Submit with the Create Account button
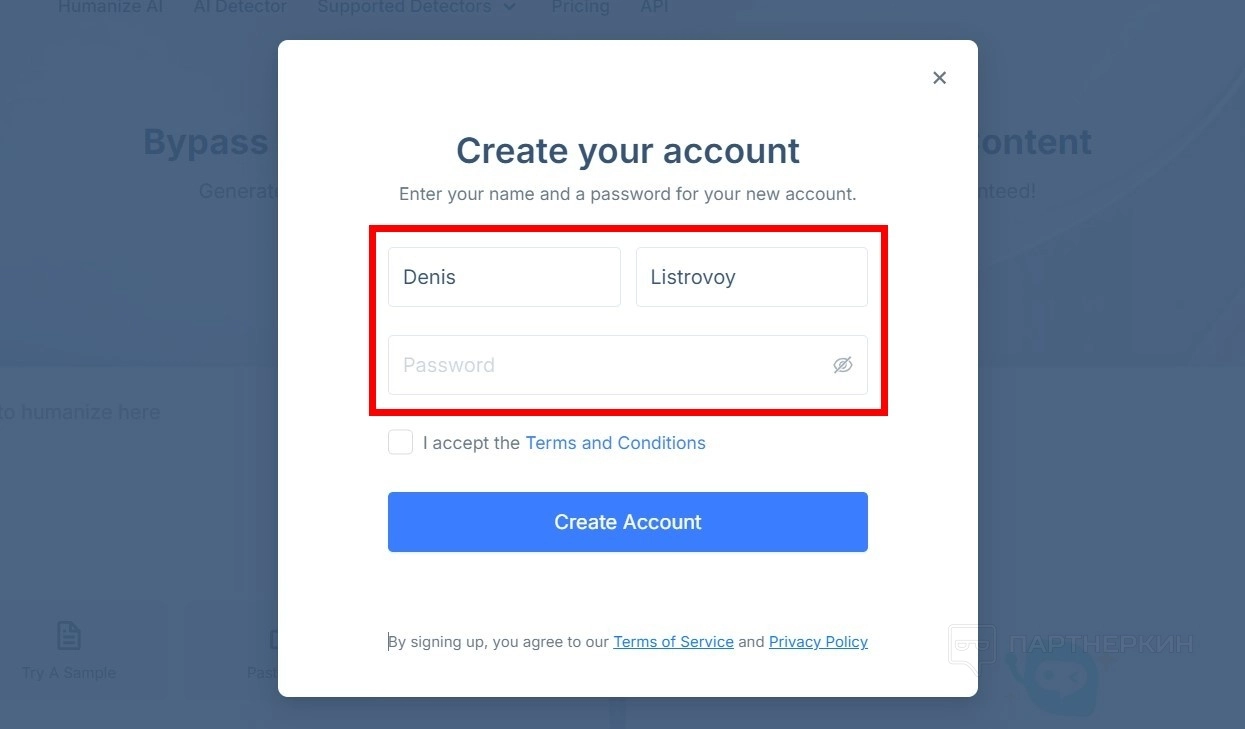Viewport: 1245px width, 729px height. 628,522
